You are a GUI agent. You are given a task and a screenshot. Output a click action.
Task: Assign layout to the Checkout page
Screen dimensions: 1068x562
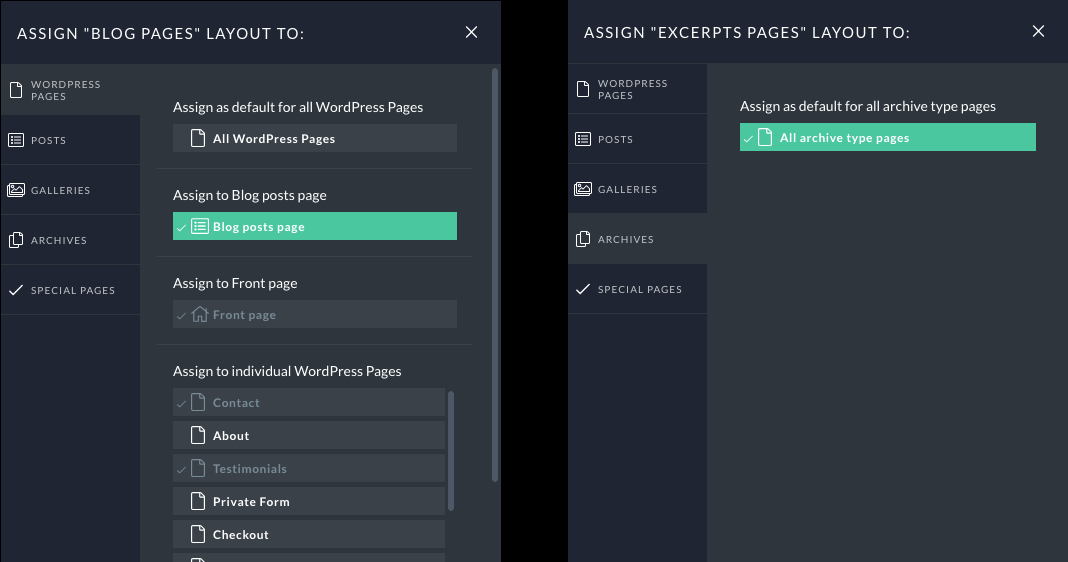click(x=309, y=535)
